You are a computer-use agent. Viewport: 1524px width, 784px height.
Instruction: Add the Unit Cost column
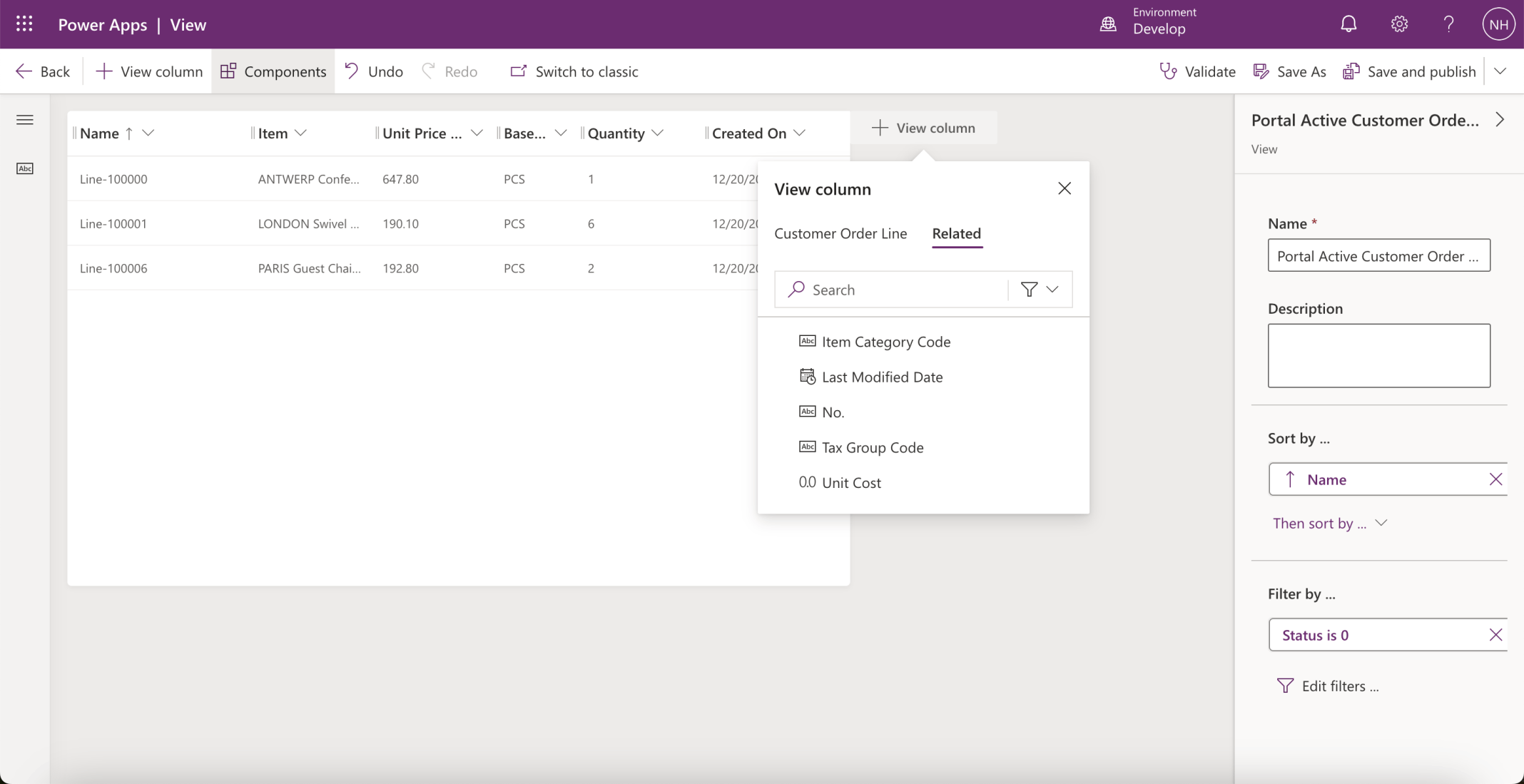tap(850, 482)
